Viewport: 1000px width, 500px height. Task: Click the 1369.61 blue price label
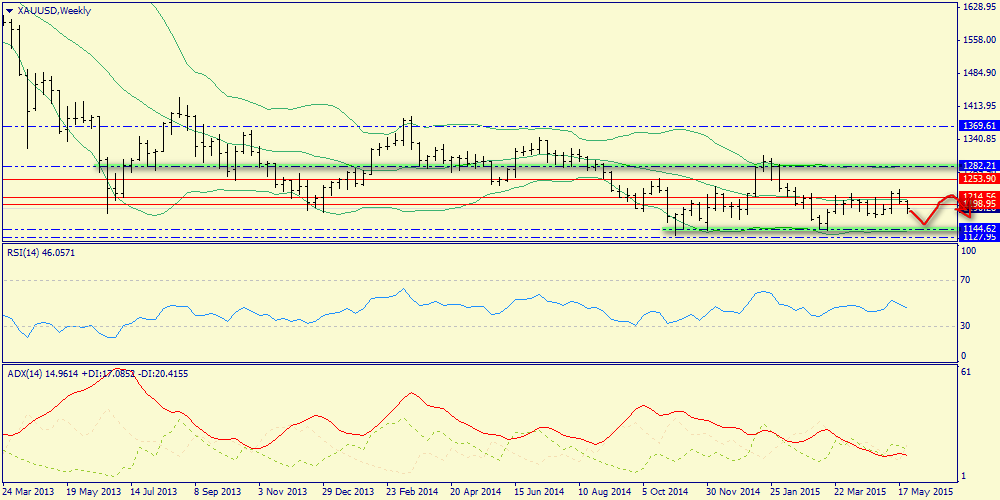(978, 126)
